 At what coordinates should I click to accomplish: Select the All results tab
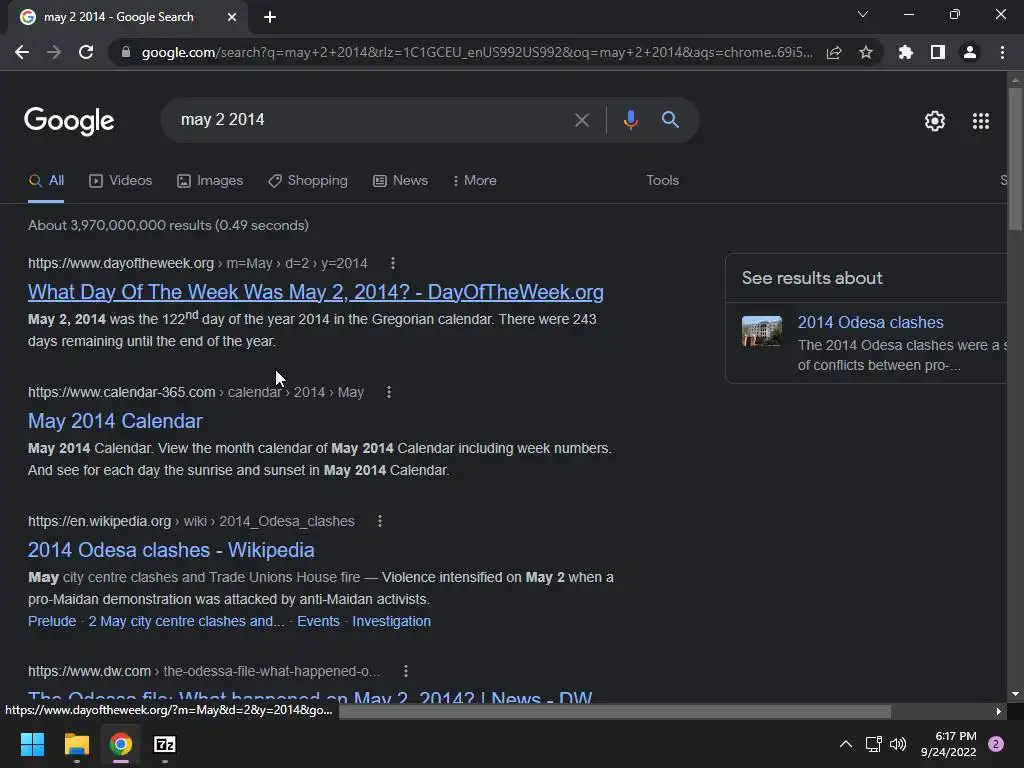tap(46, 181)
